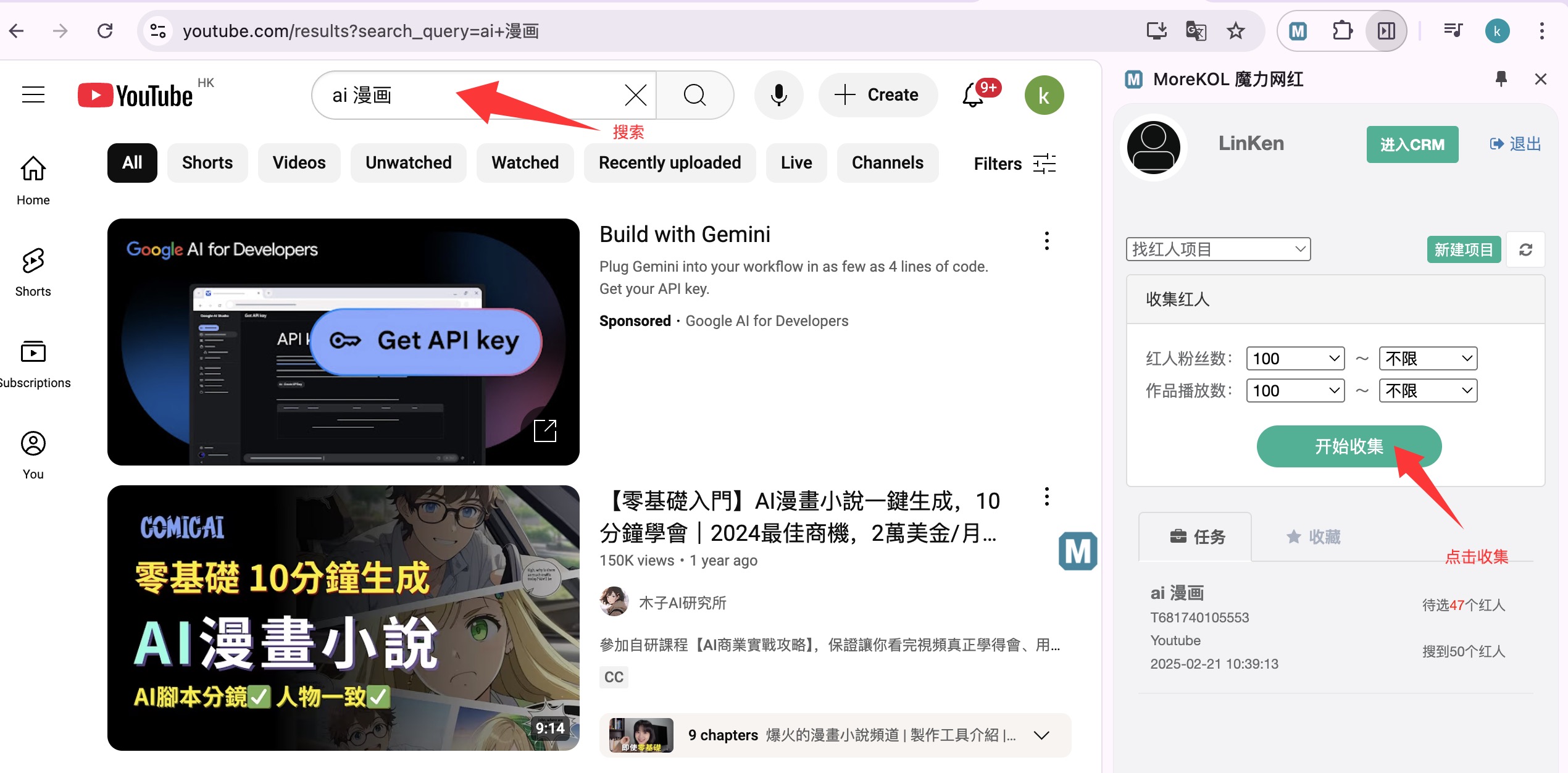Open MoreKOL extension icon in toolbar
Viewport: 1568px width, 773px height.
[1298, 31]
